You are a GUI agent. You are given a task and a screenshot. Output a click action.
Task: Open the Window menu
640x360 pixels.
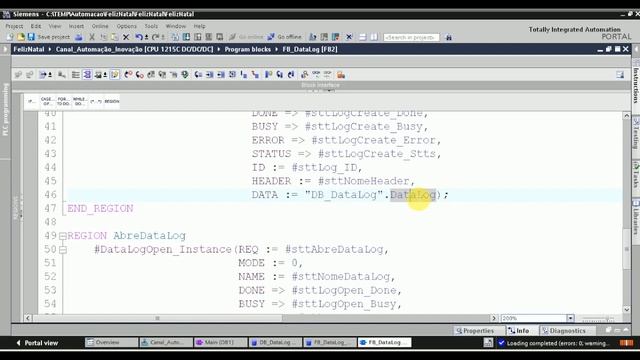(176, 26)
